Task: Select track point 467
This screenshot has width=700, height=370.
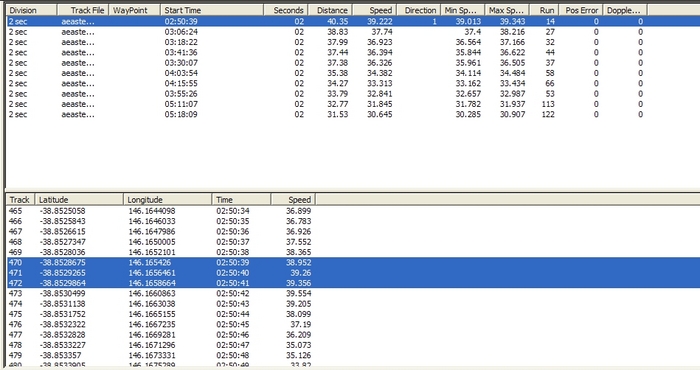Action: (x=353, y=231)
